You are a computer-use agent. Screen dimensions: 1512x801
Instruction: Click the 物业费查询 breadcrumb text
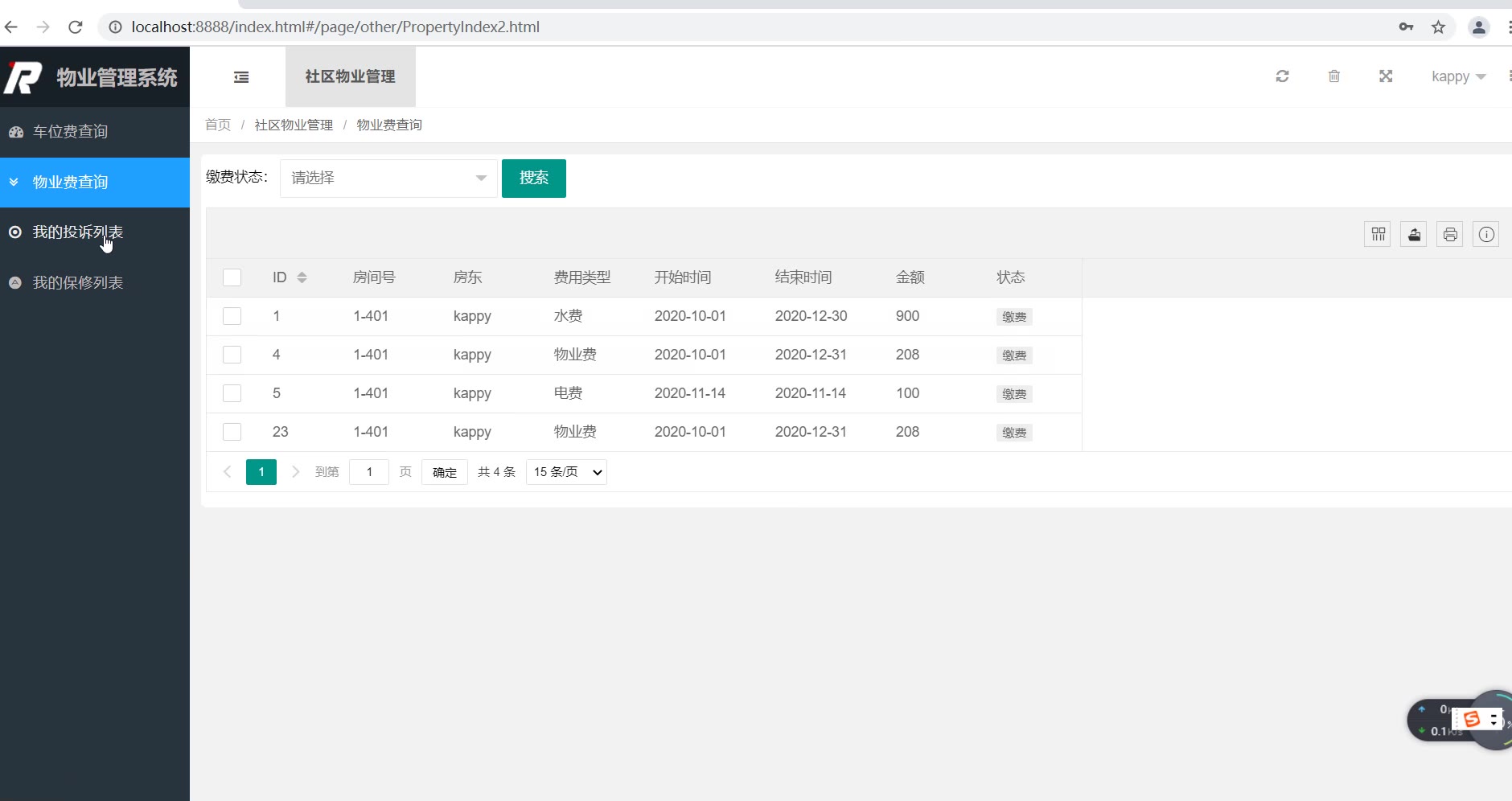point(389,125)
